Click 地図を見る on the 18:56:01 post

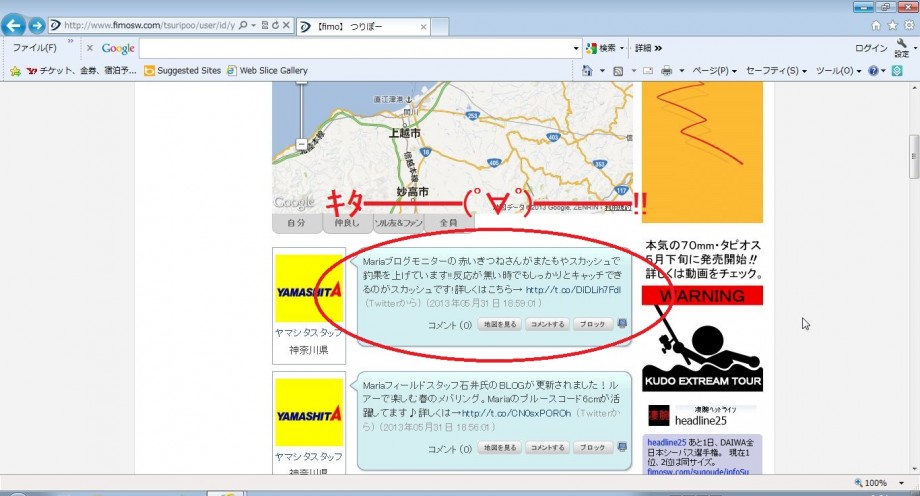click(500, 448)
